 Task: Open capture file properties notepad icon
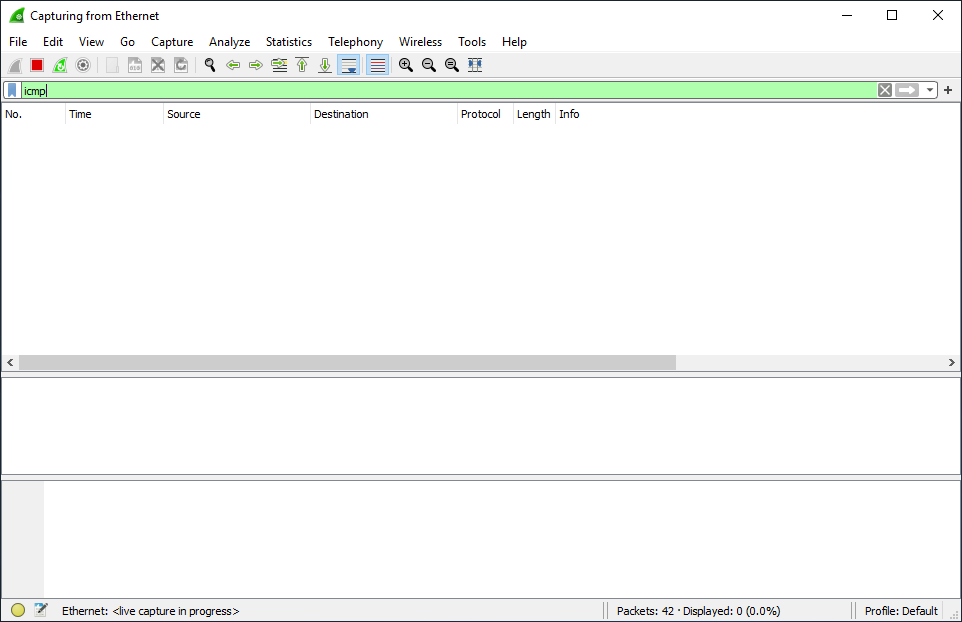[40, 610]
